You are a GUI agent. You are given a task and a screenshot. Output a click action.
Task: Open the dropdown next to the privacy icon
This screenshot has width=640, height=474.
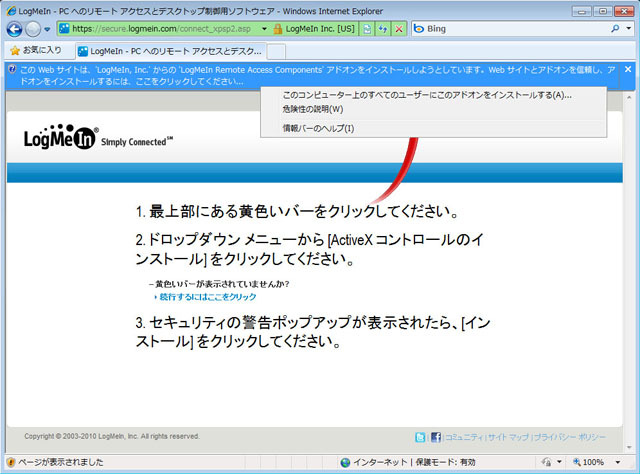point(559,462)
